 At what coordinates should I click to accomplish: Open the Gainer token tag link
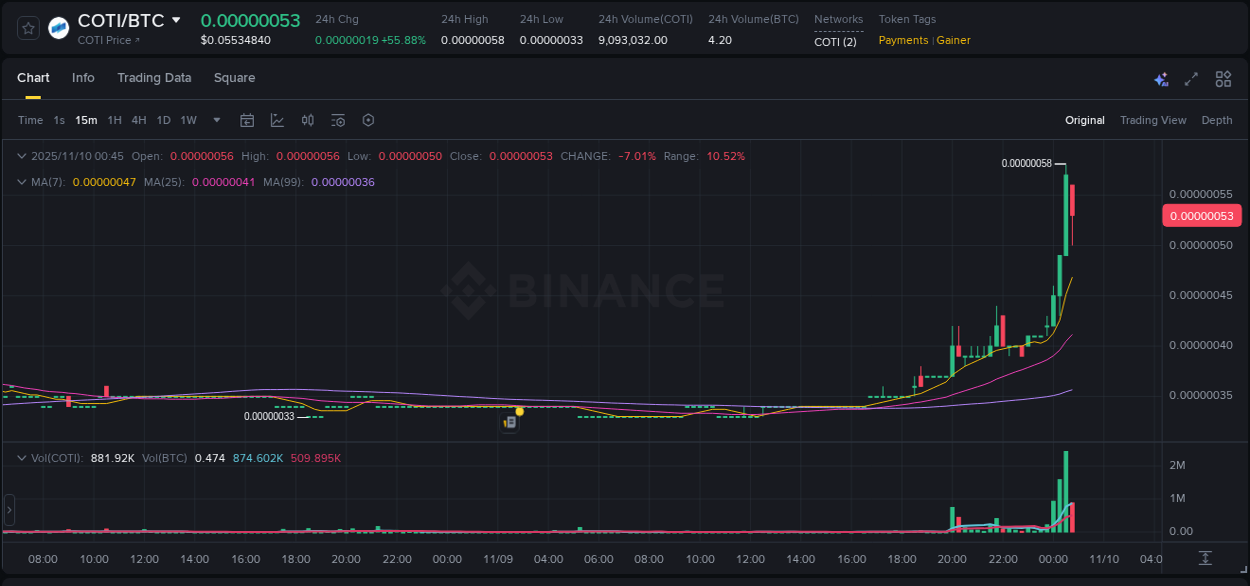pyautogui.click(x=953, y=40)
